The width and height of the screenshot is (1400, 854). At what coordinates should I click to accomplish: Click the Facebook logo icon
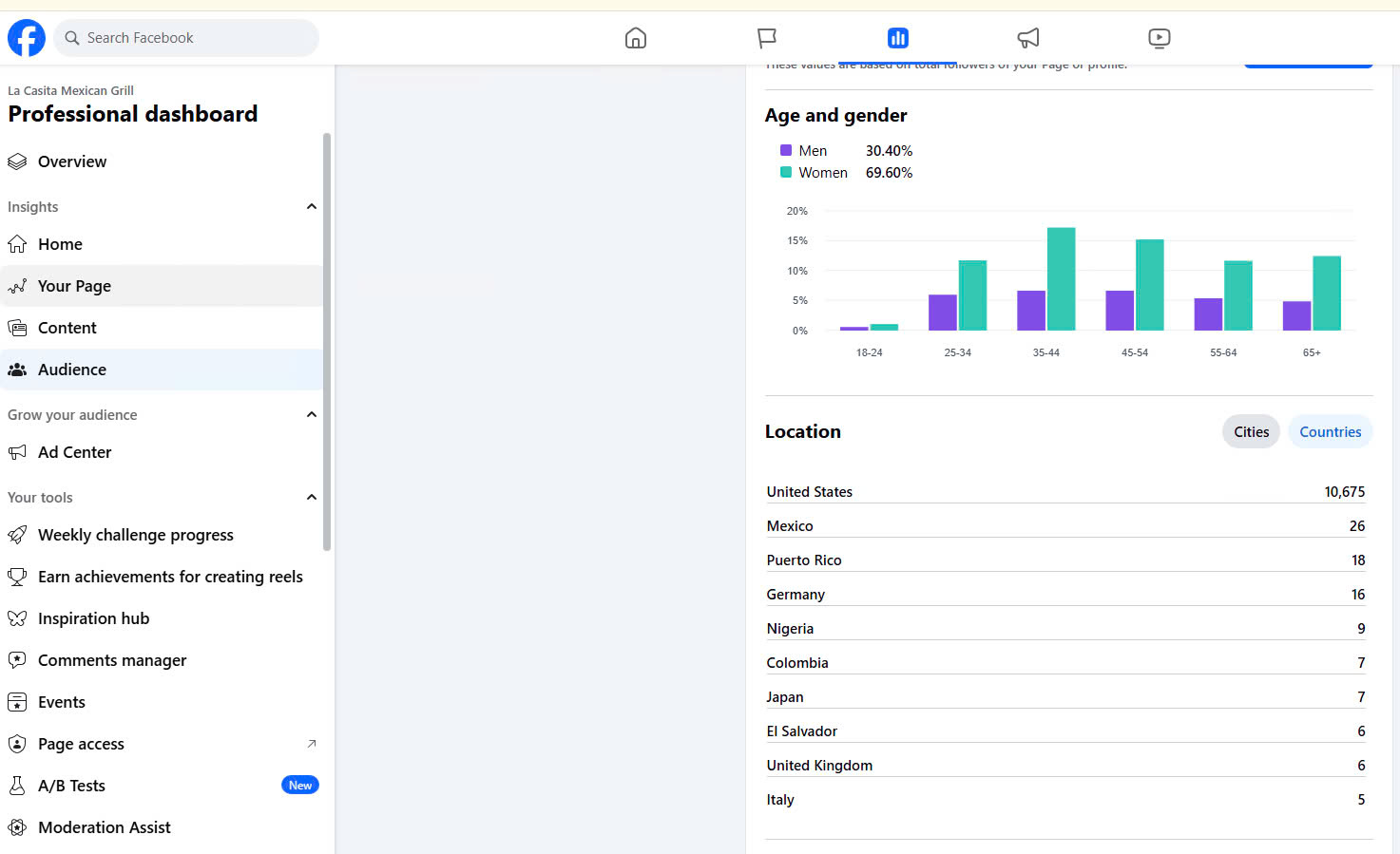coord(27,38)
